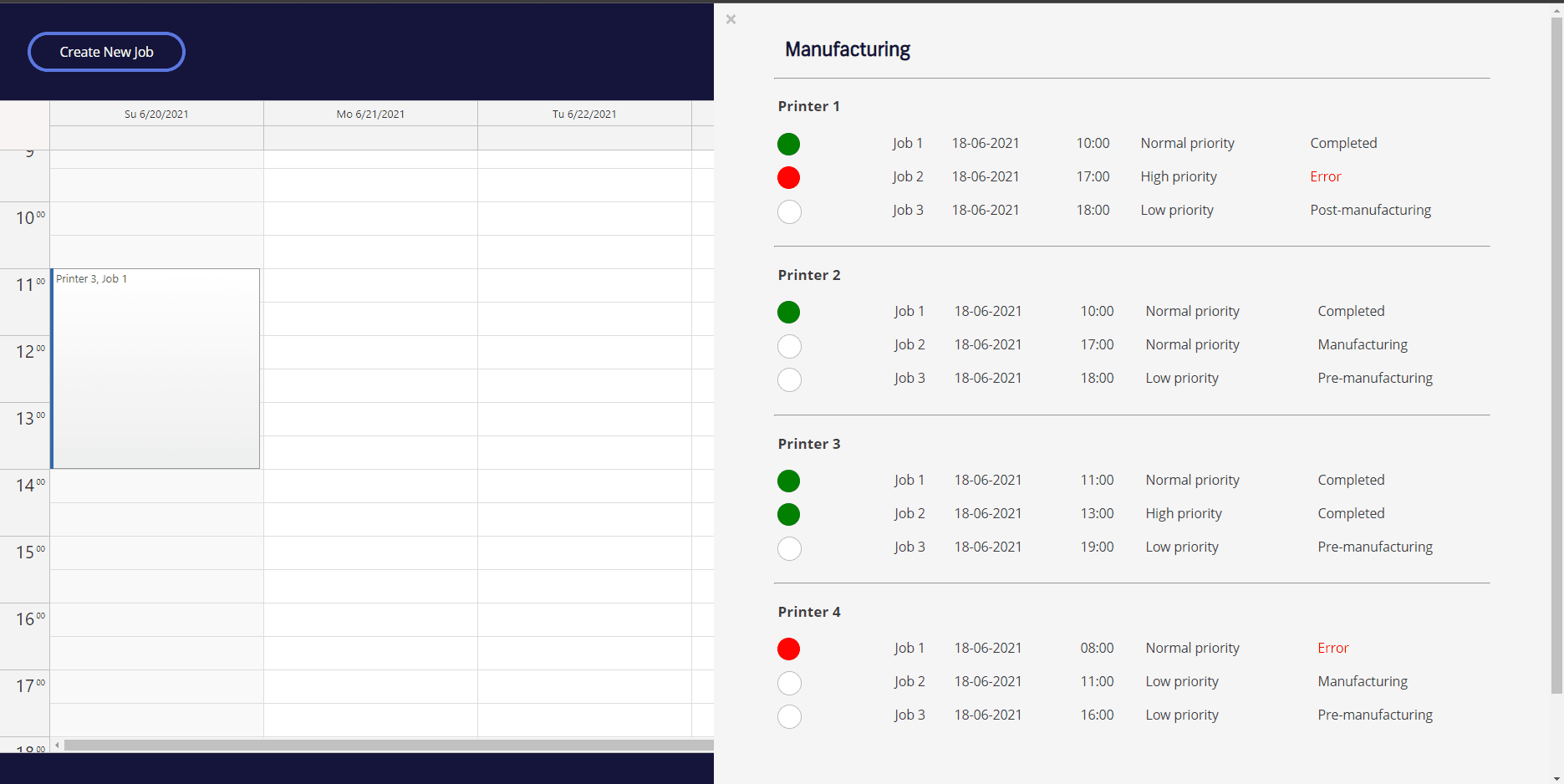The image size is (1564, 784).
Task: Click empty status circle for Printer 2 Job 2
Action: pos(788,346)
